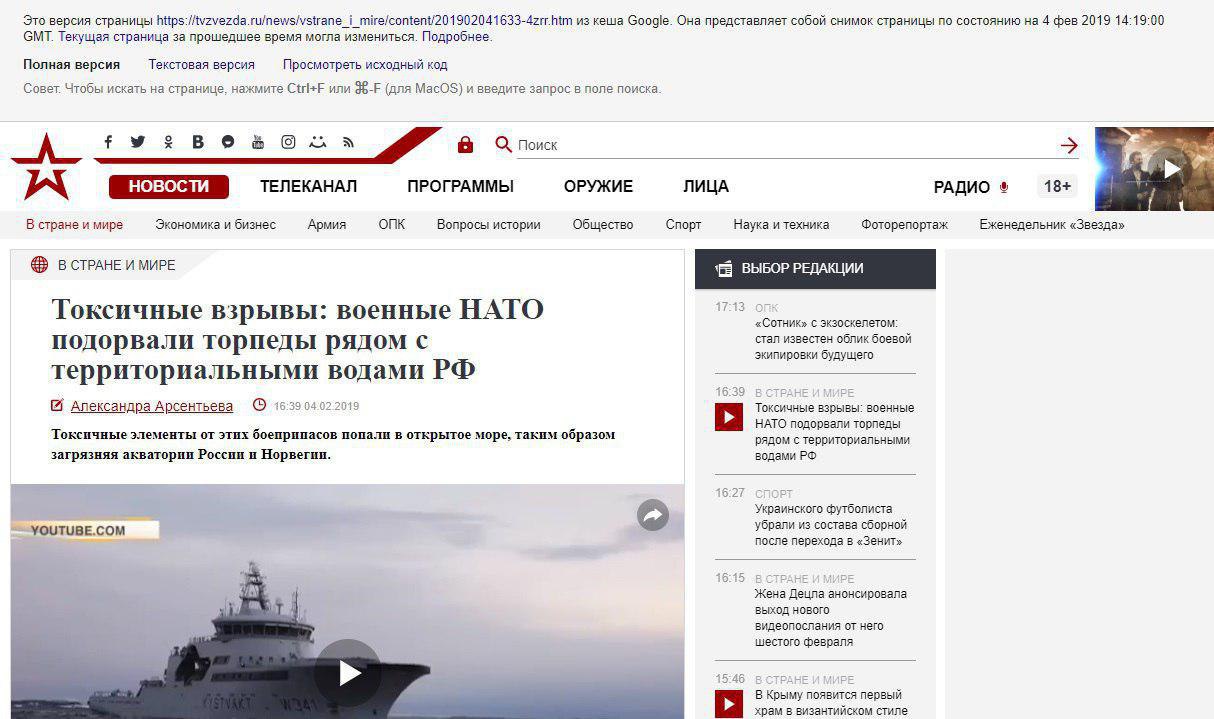
Task: Select the Армия category tab
Action: [x=327, y=225]
